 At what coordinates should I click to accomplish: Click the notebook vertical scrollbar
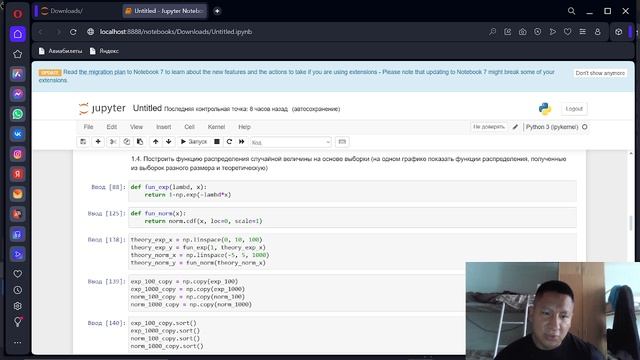(631, 223)
